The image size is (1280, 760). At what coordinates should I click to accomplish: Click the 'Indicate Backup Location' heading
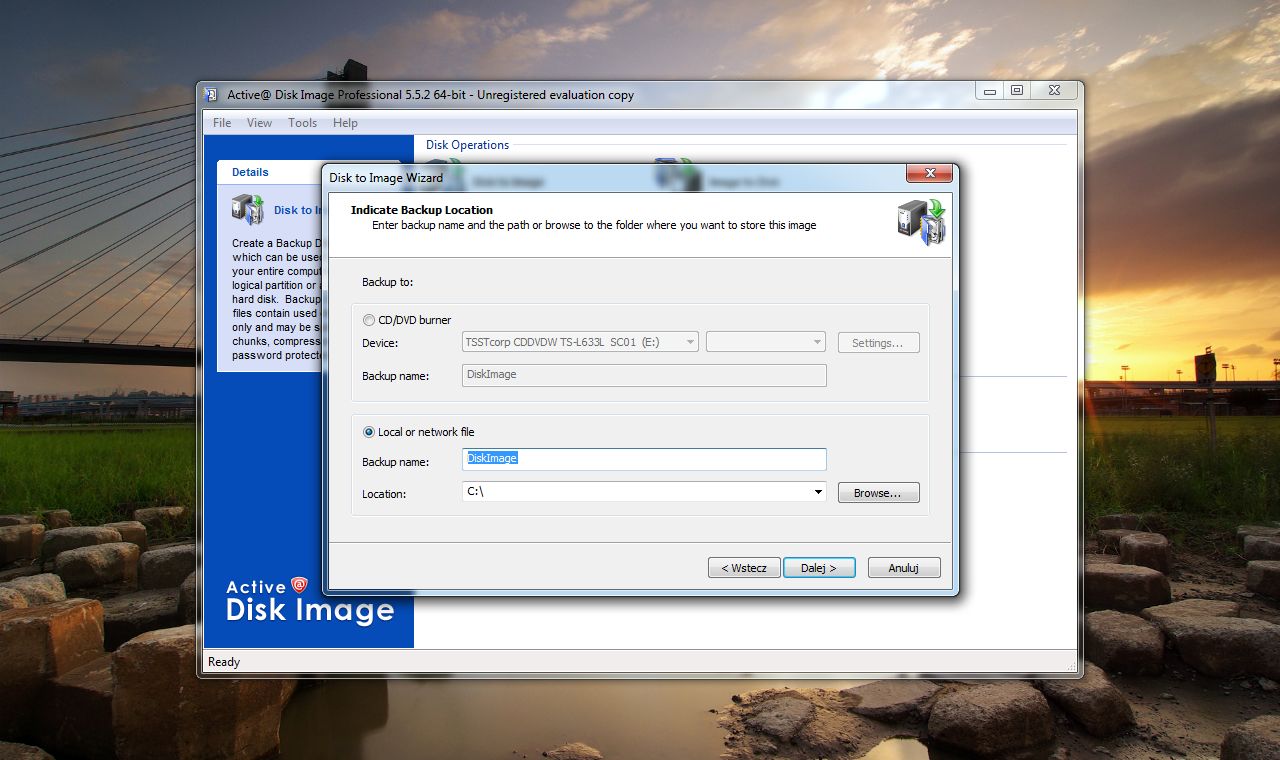tap(422, 210)
